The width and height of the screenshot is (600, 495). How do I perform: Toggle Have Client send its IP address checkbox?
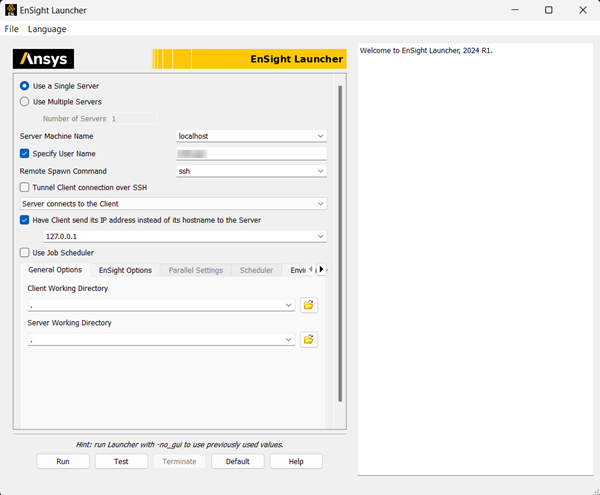[24, 220]
